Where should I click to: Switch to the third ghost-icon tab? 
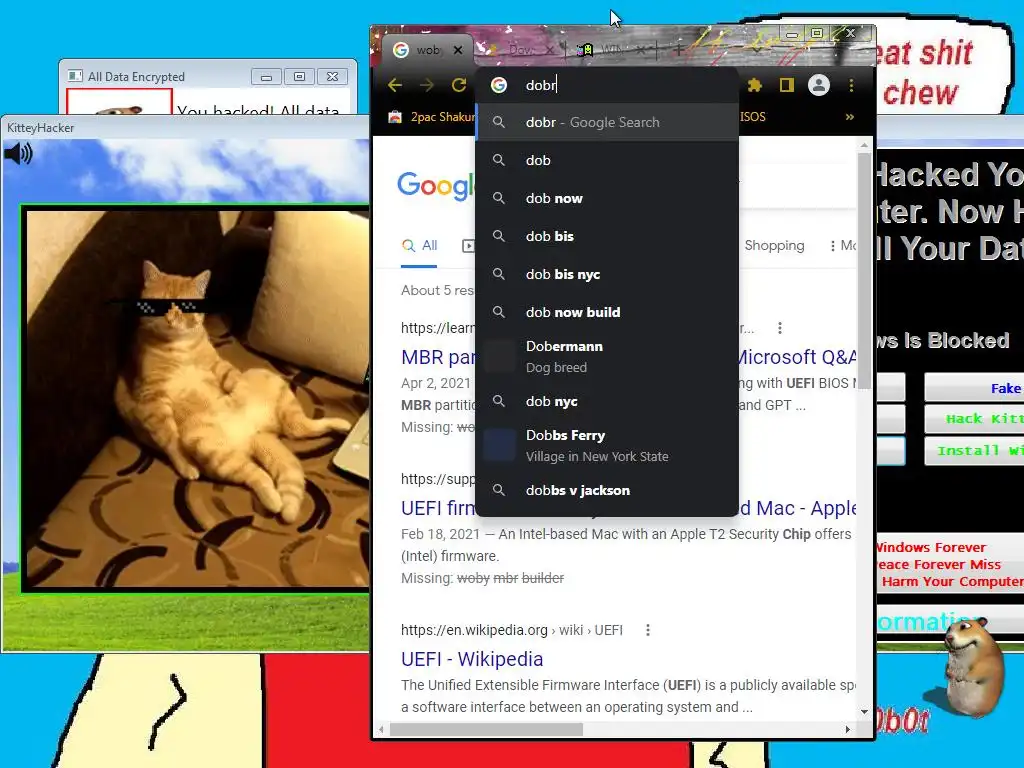click(611, 50)
